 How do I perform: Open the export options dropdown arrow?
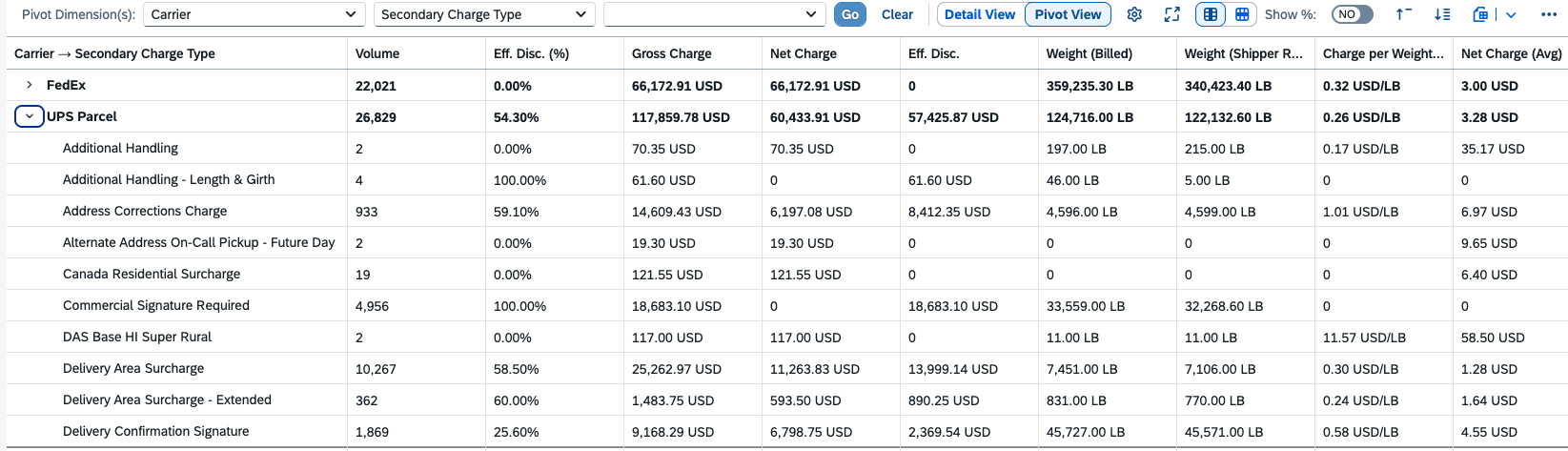[1511, 14]
